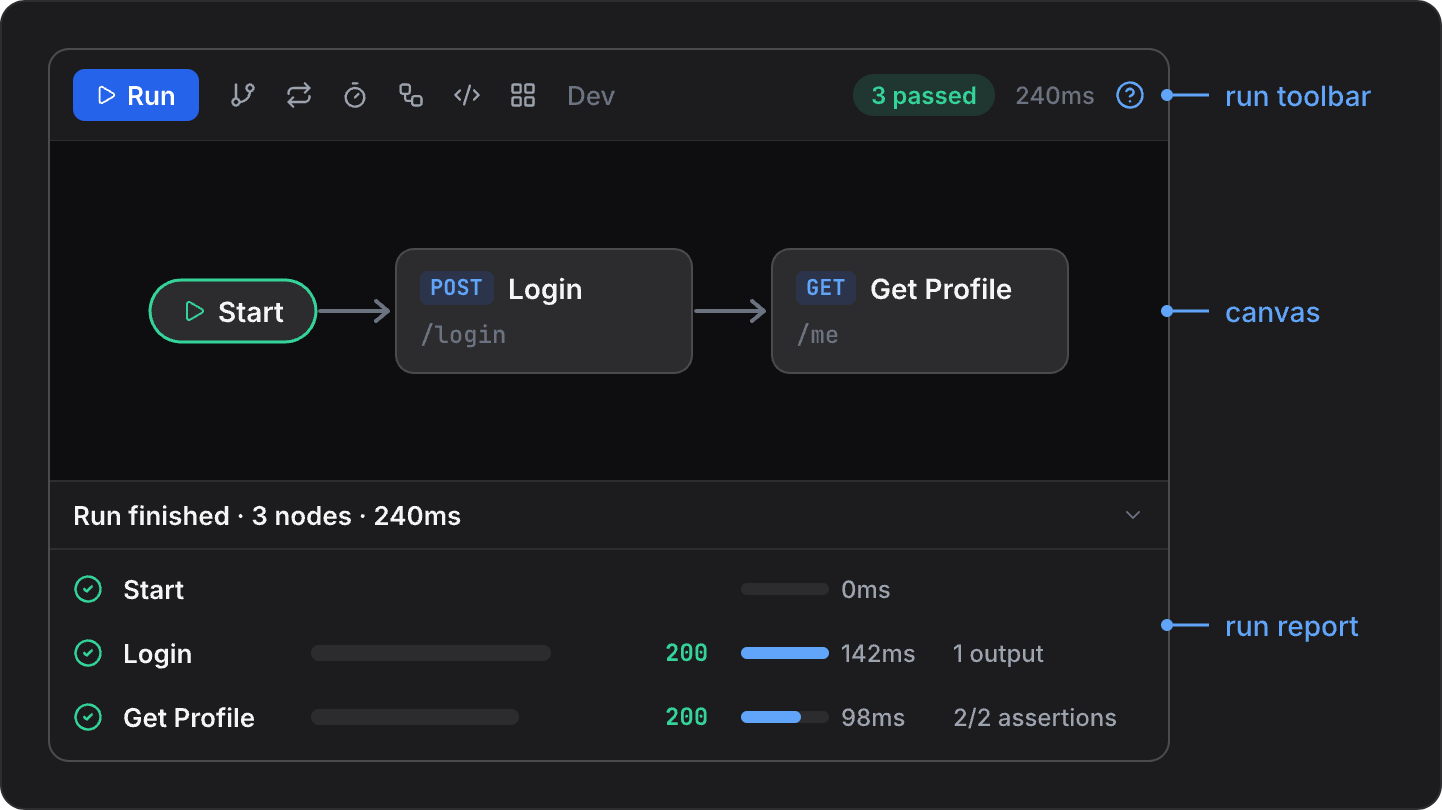Click the 142ms timing bar for Login
Viewport: 1442px width, 810px height.
click(785, 653)
